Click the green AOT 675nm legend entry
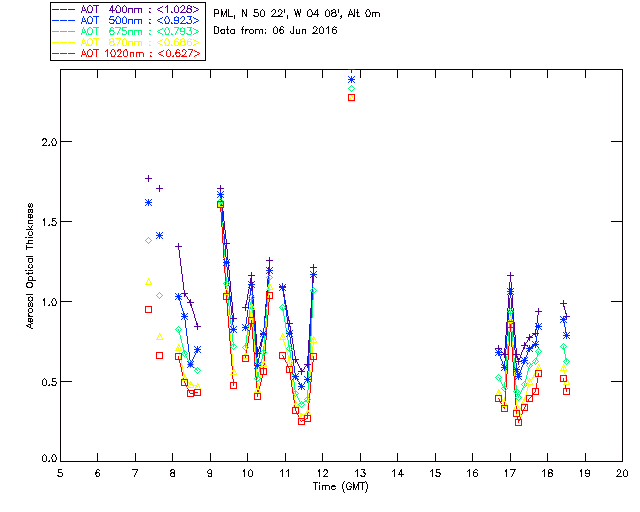 point(132,32)
